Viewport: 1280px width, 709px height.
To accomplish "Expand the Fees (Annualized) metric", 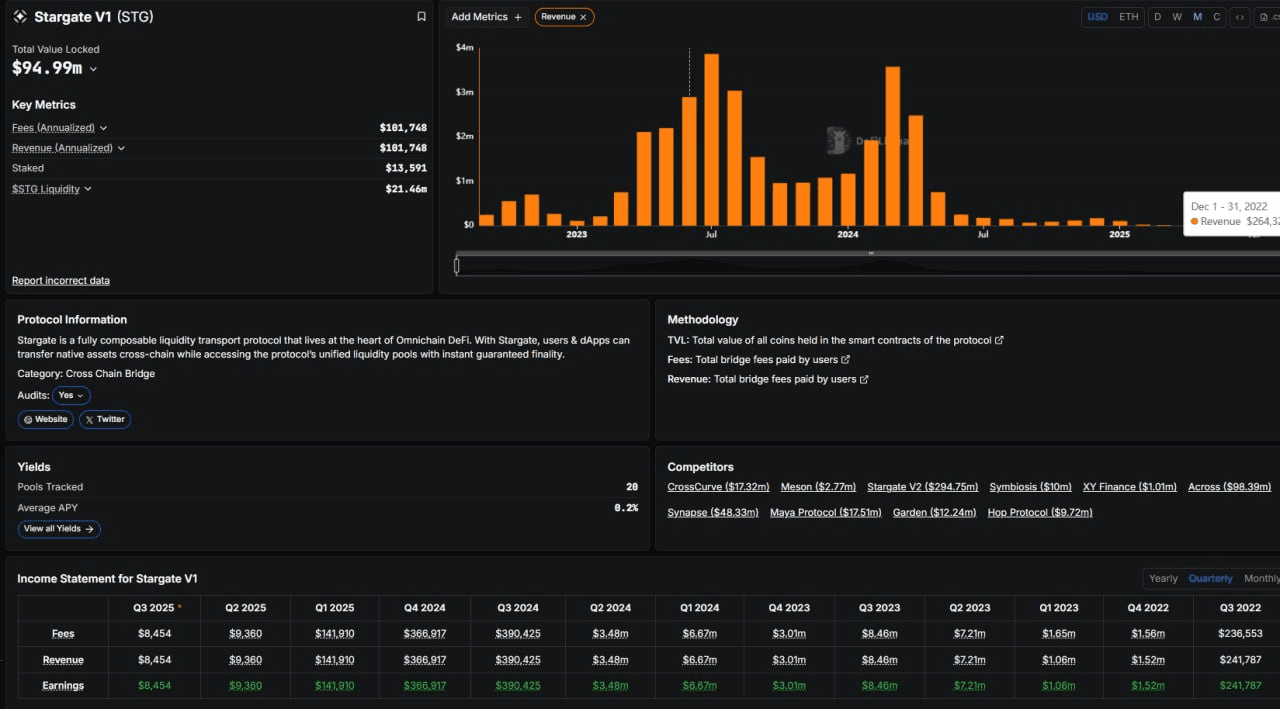I will (x=103, y=128).
